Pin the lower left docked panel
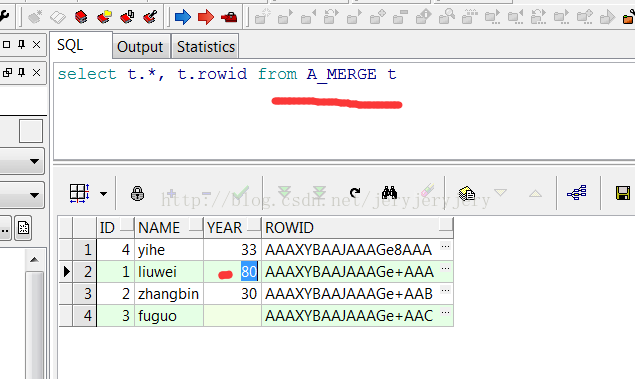Image resolution: width=635 pixels, height=379 pixels. 21,72
